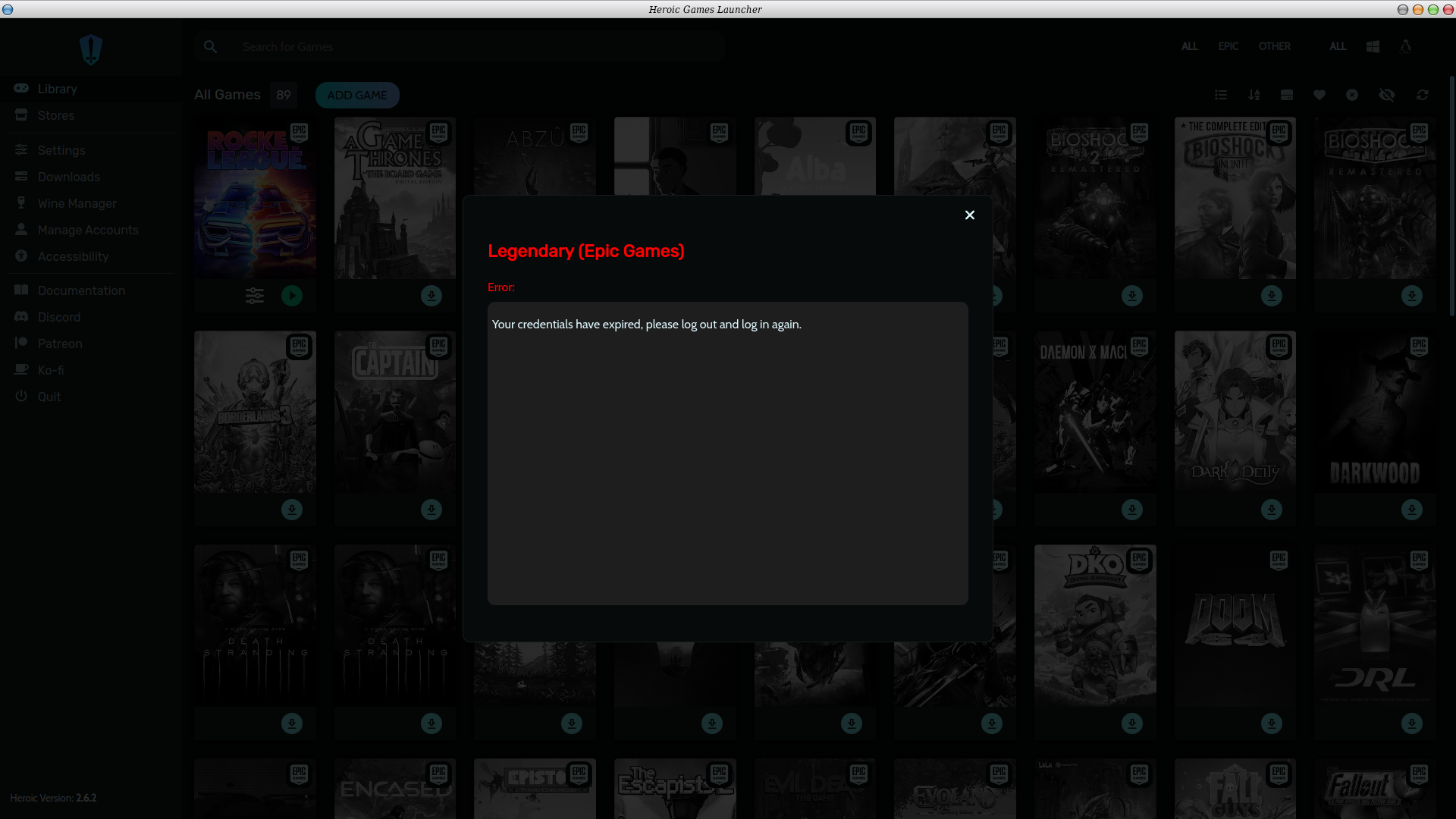Download A Game of Thrones board game
Screen dimensions: 1456x819
click(431, 296)
